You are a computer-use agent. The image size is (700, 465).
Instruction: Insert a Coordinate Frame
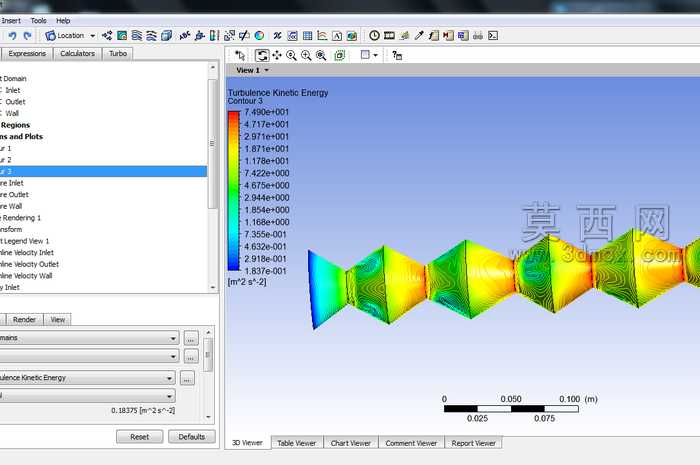200,36
